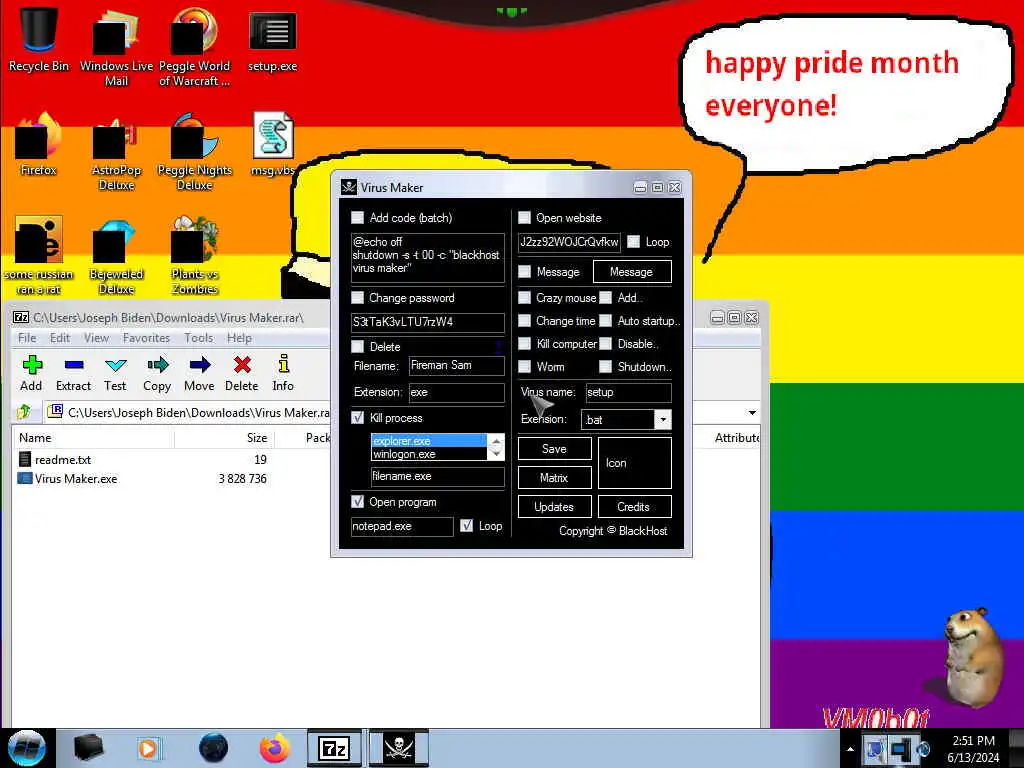Open the View menu in 7-Zip

(96, 338)
